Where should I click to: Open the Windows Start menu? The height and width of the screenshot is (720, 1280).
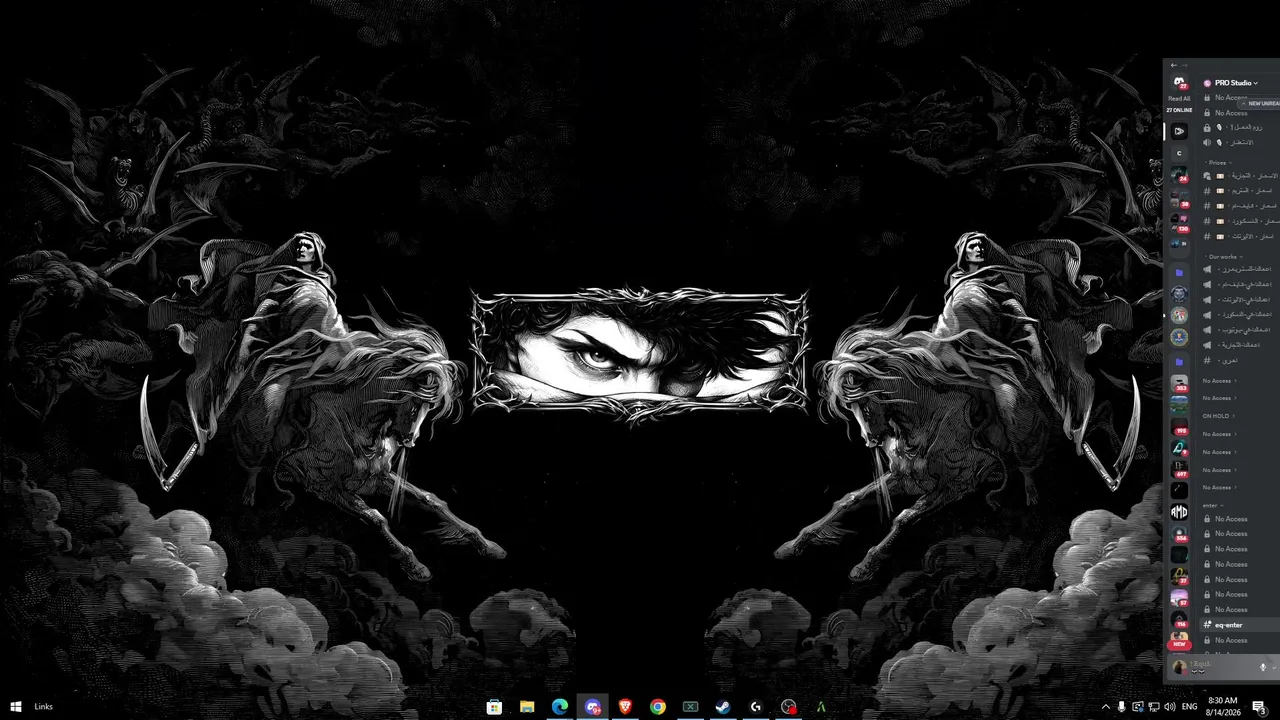[16, 707]
